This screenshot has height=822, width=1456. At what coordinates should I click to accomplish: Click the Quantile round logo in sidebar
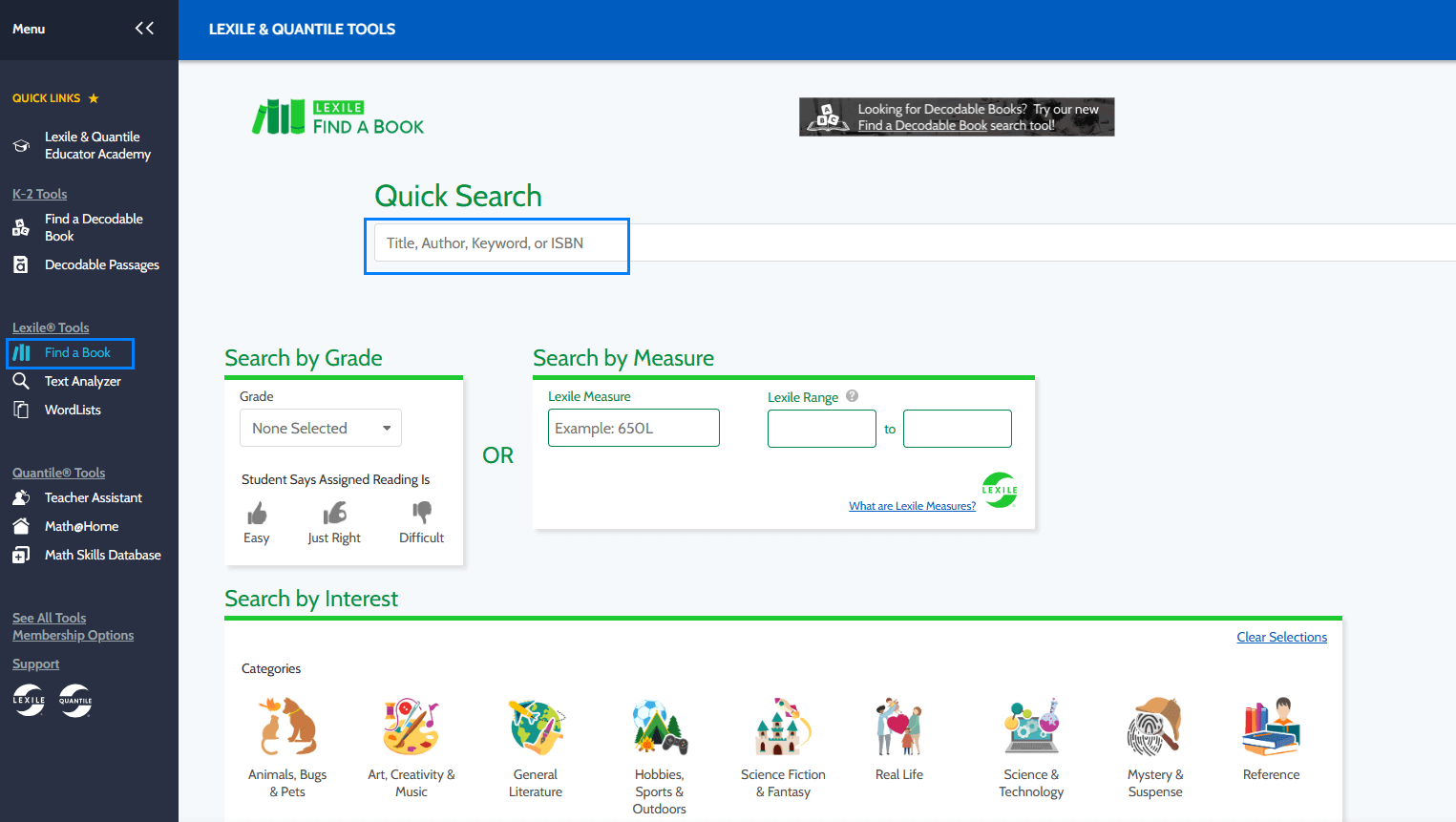(75, 700)
